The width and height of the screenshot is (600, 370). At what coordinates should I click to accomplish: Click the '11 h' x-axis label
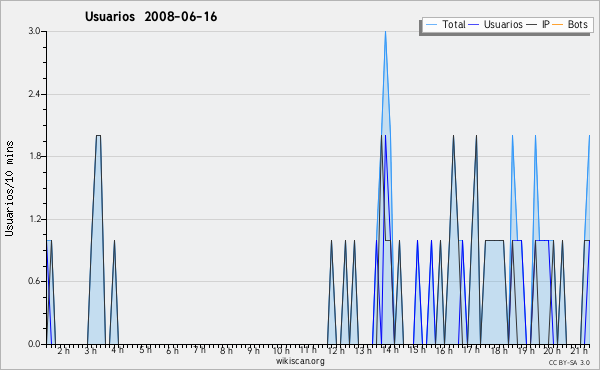[x=308, y=350]
